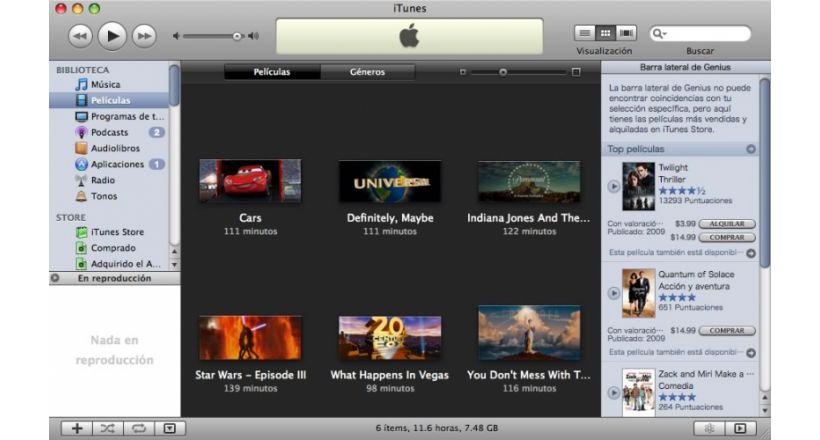Click the status text 6 ítems, 11.6 horas
The width and height of the screenshot is (820, 440).
click(437, 428)
